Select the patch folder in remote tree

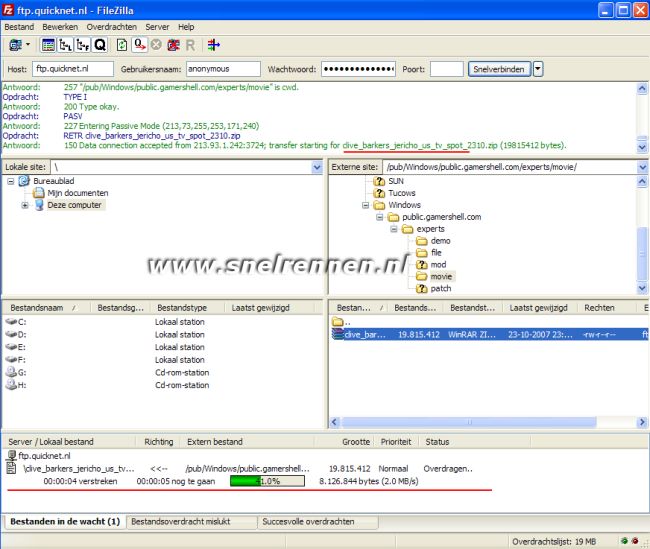coord(441,289)
